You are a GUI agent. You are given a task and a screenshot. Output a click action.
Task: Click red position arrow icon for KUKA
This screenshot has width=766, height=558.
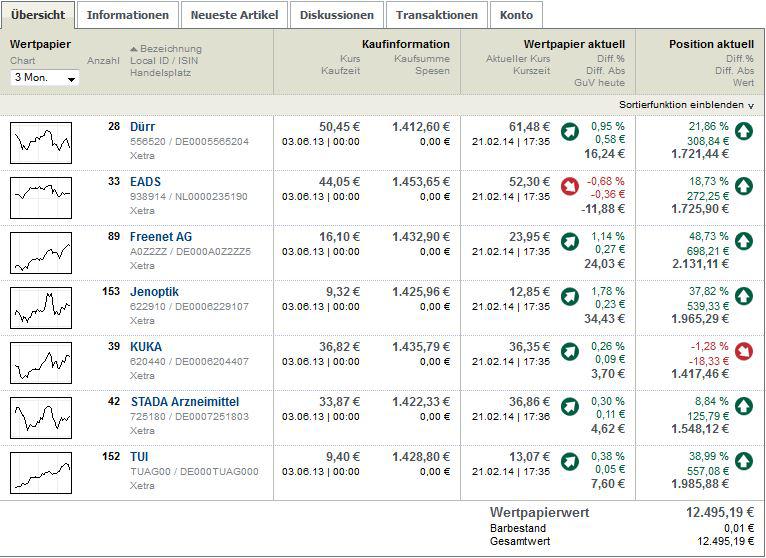pos(743,351)
